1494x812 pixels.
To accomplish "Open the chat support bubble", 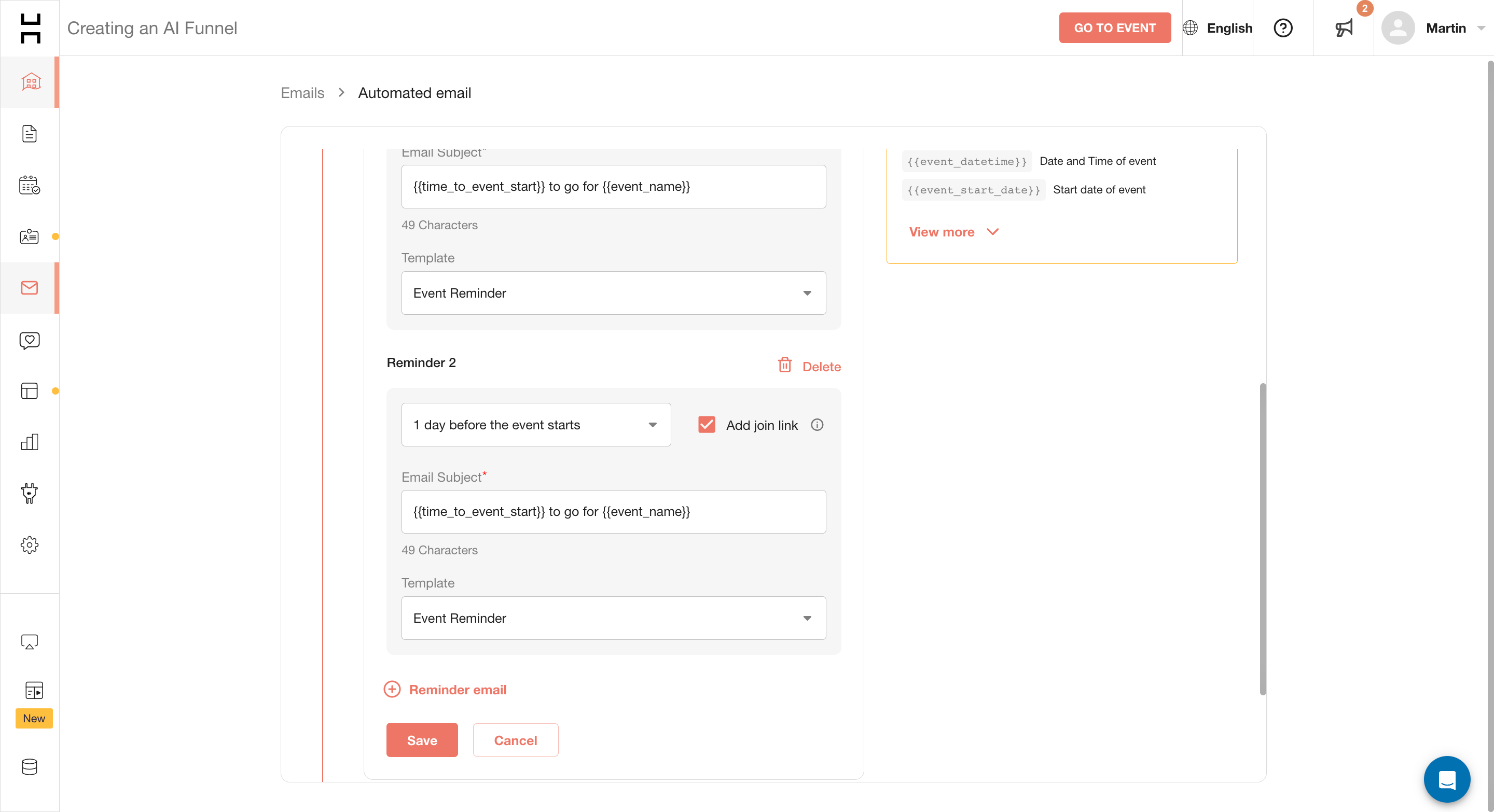I will (x=1446, y=779).
